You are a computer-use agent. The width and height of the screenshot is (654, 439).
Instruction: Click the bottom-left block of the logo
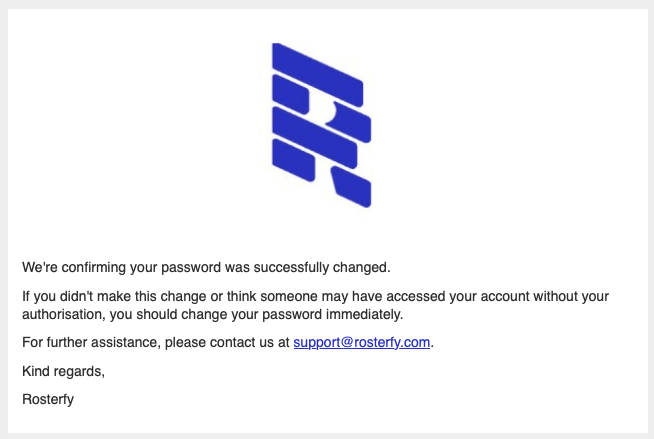294,160
